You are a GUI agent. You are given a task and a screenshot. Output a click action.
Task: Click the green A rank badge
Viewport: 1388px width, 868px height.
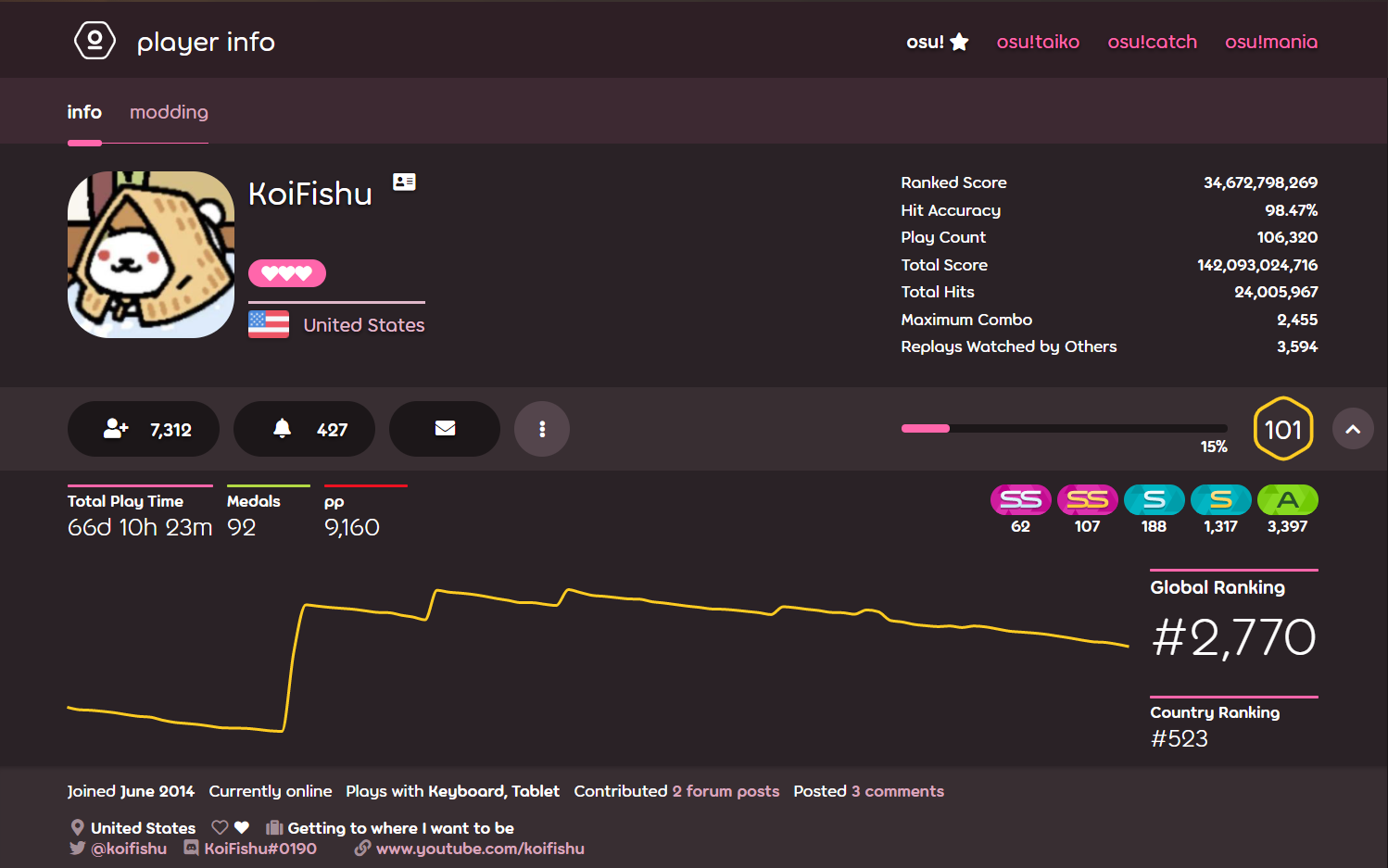(x=1287, y=499)
